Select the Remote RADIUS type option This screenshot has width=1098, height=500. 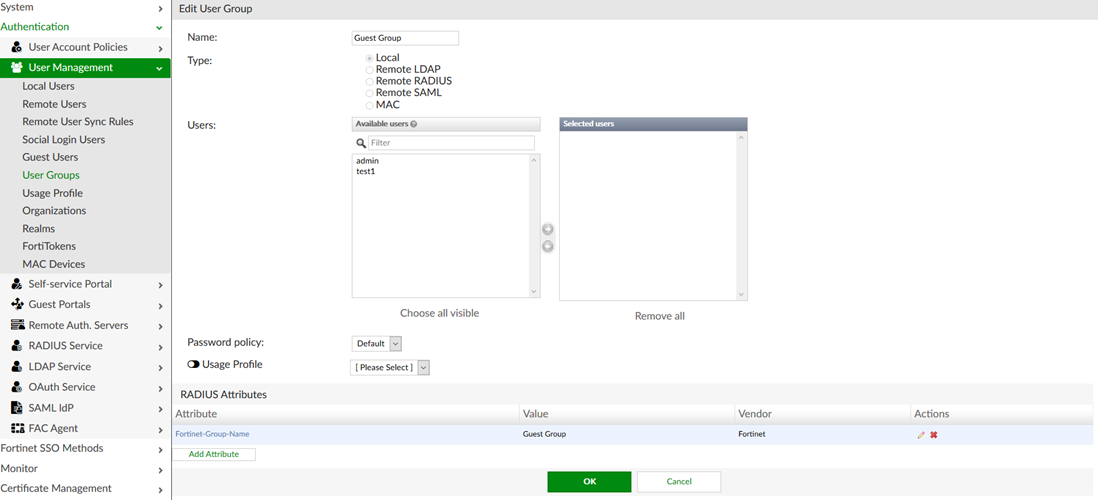[x=370, y=81]
